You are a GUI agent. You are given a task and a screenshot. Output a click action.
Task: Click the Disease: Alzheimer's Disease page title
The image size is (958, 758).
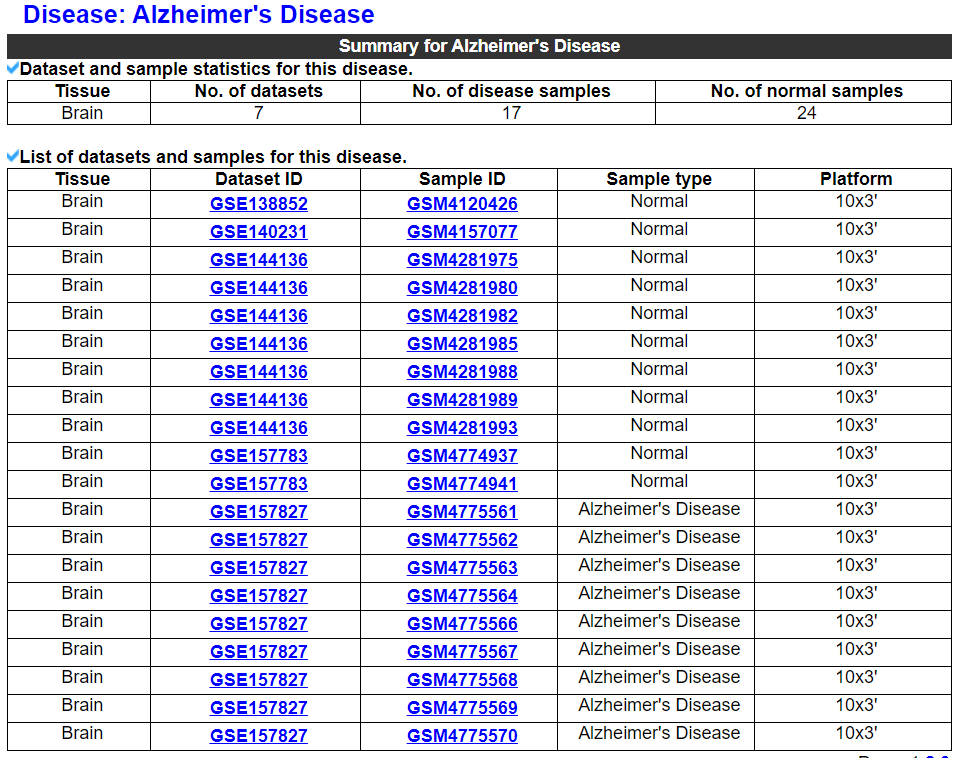click(198, 15)
